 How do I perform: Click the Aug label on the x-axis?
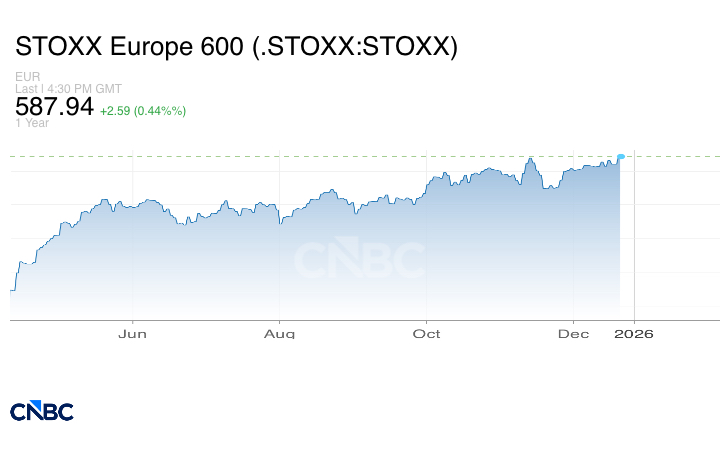pyautogui.click(x=280, y=334)
